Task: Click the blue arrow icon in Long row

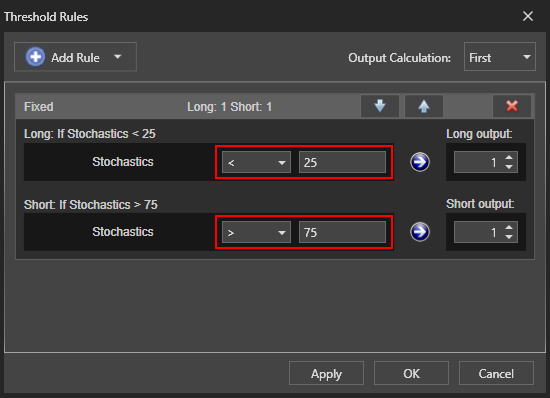Action: (x=420, y=162)
